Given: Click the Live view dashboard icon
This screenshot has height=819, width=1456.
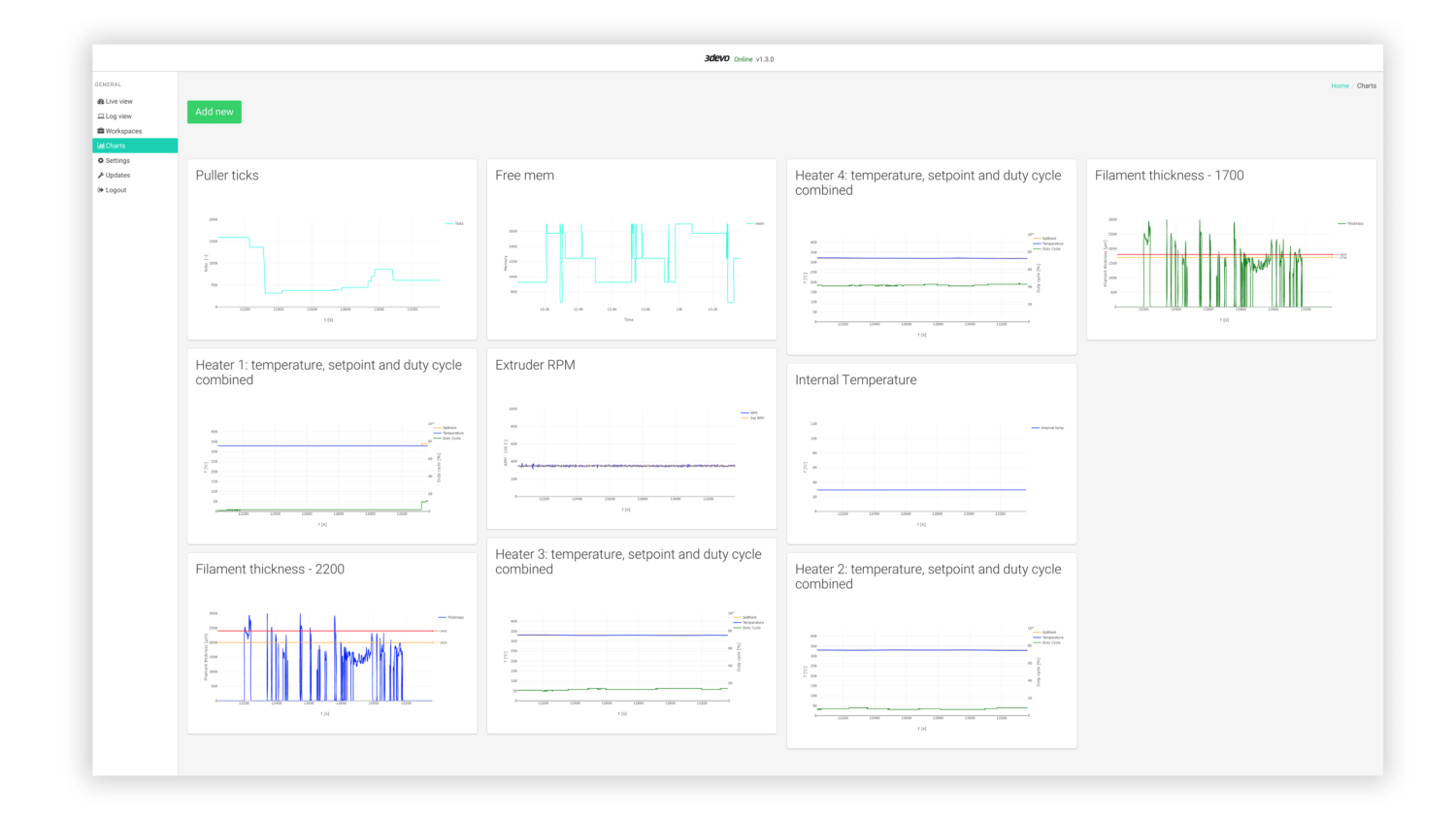Looking at the screenshot, I should click(101, 102).
